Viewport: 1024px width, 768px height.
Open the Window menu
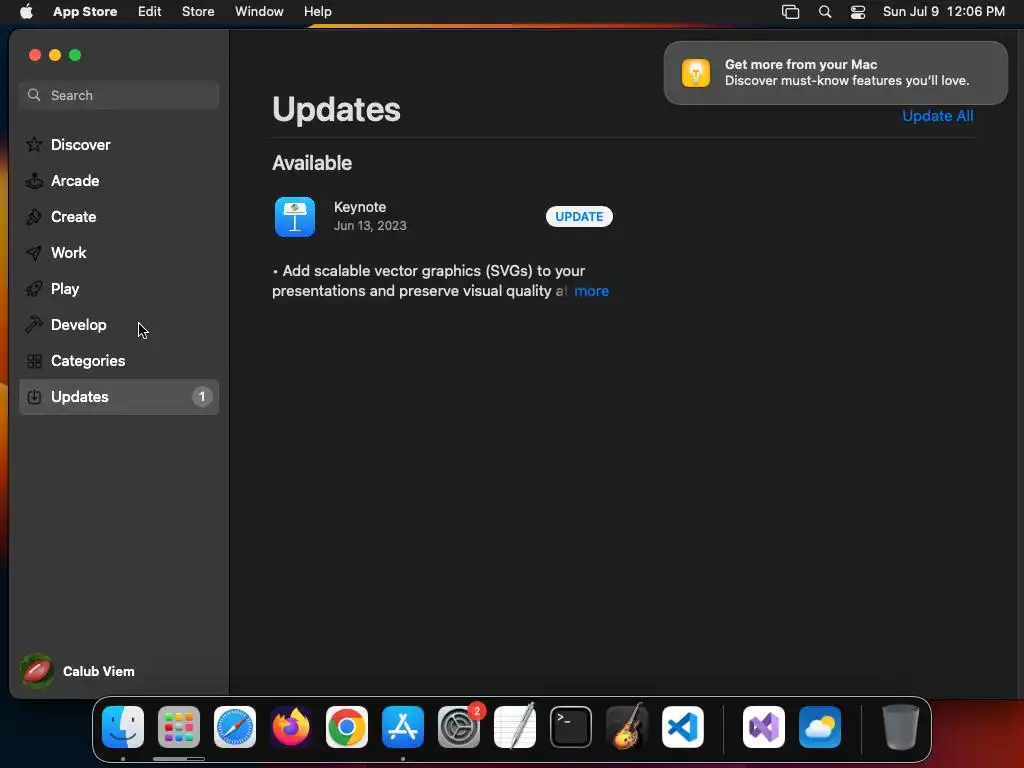(x=259, y=11)
